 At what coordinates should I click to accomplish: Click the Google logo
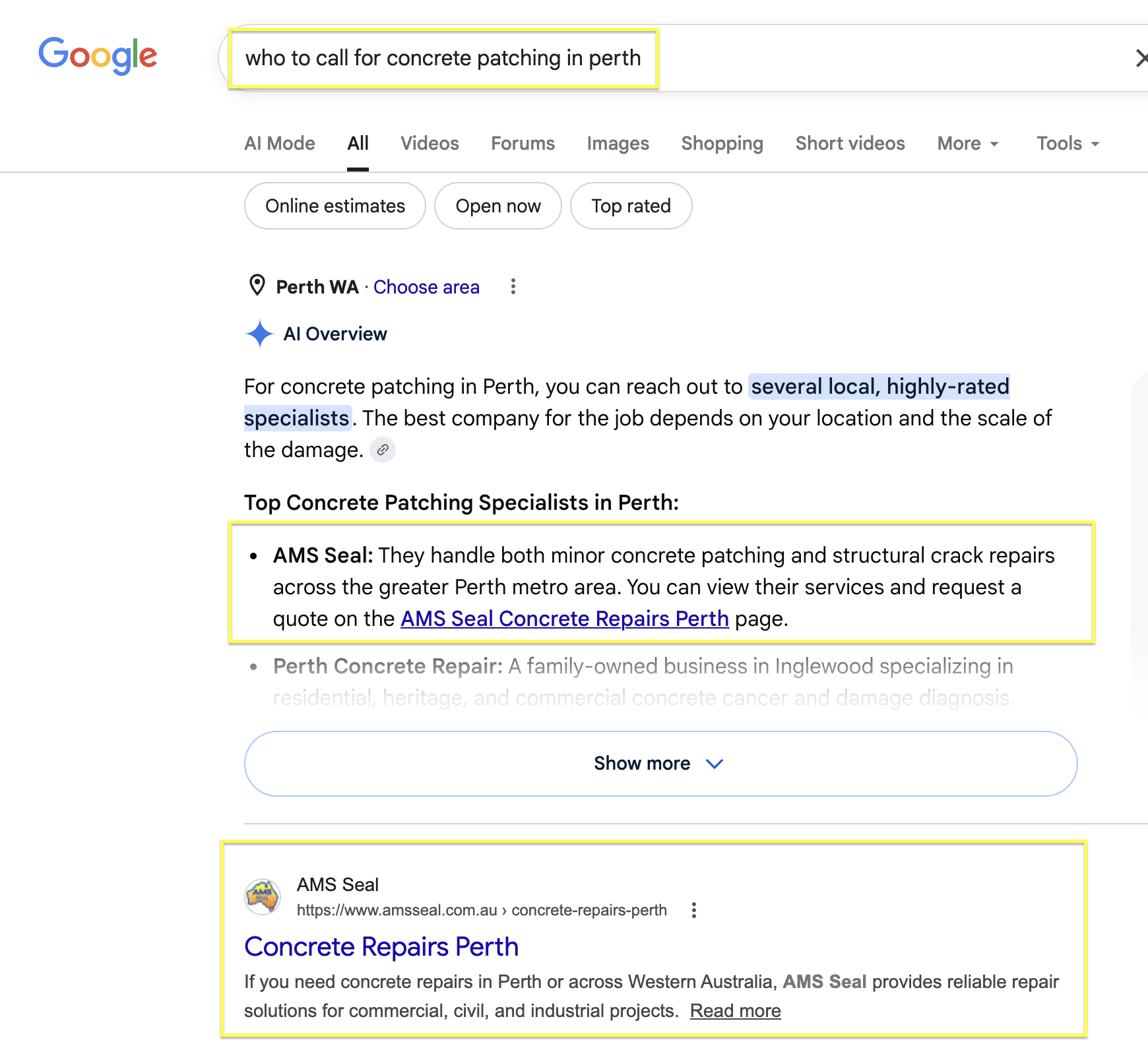[x=98, y=55]
